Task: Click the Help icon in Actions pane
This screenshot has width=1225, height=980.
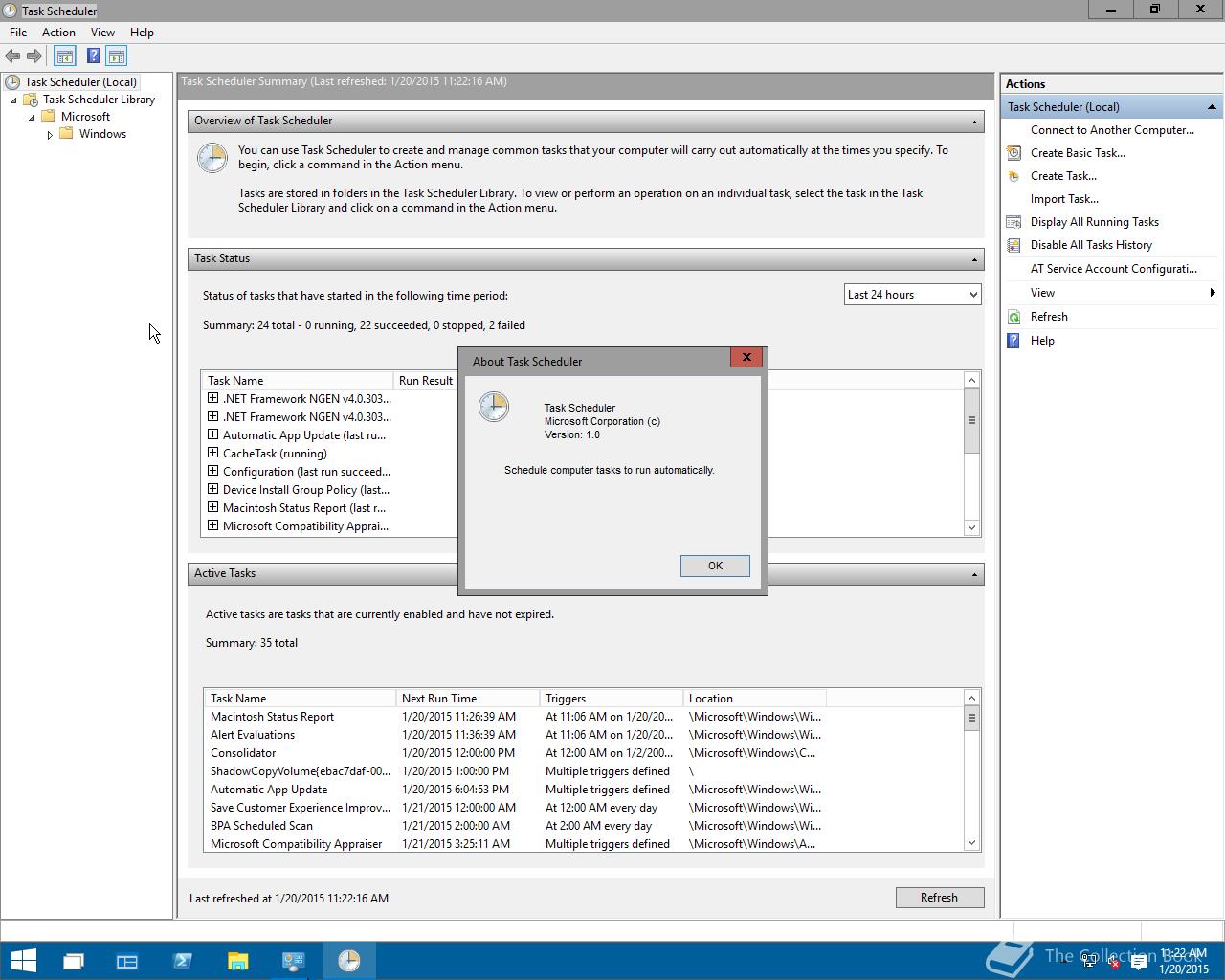Action: coord(1013,341)
